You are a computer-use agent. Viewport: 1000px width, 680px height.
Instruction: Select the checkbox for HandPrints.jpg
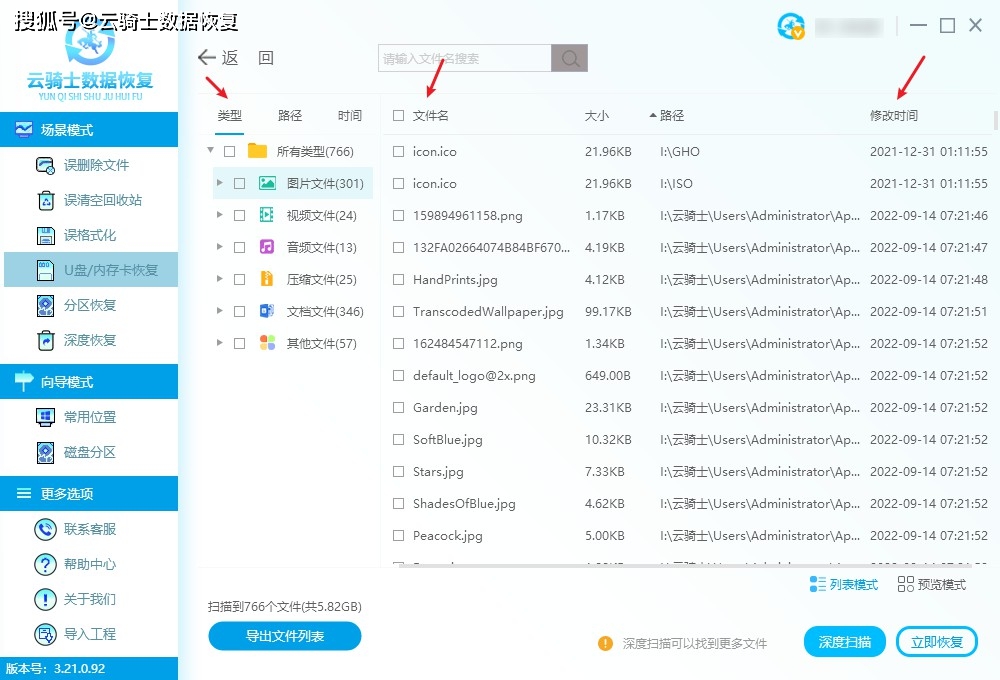click(x=399, y=279)
